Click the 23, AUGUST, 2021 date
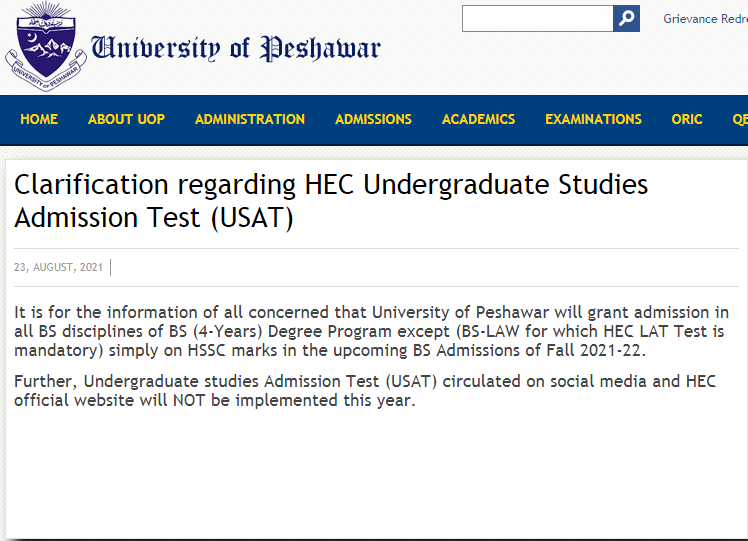Image resolution: width=748 pixels, height=541 pixels. point(58,267)
